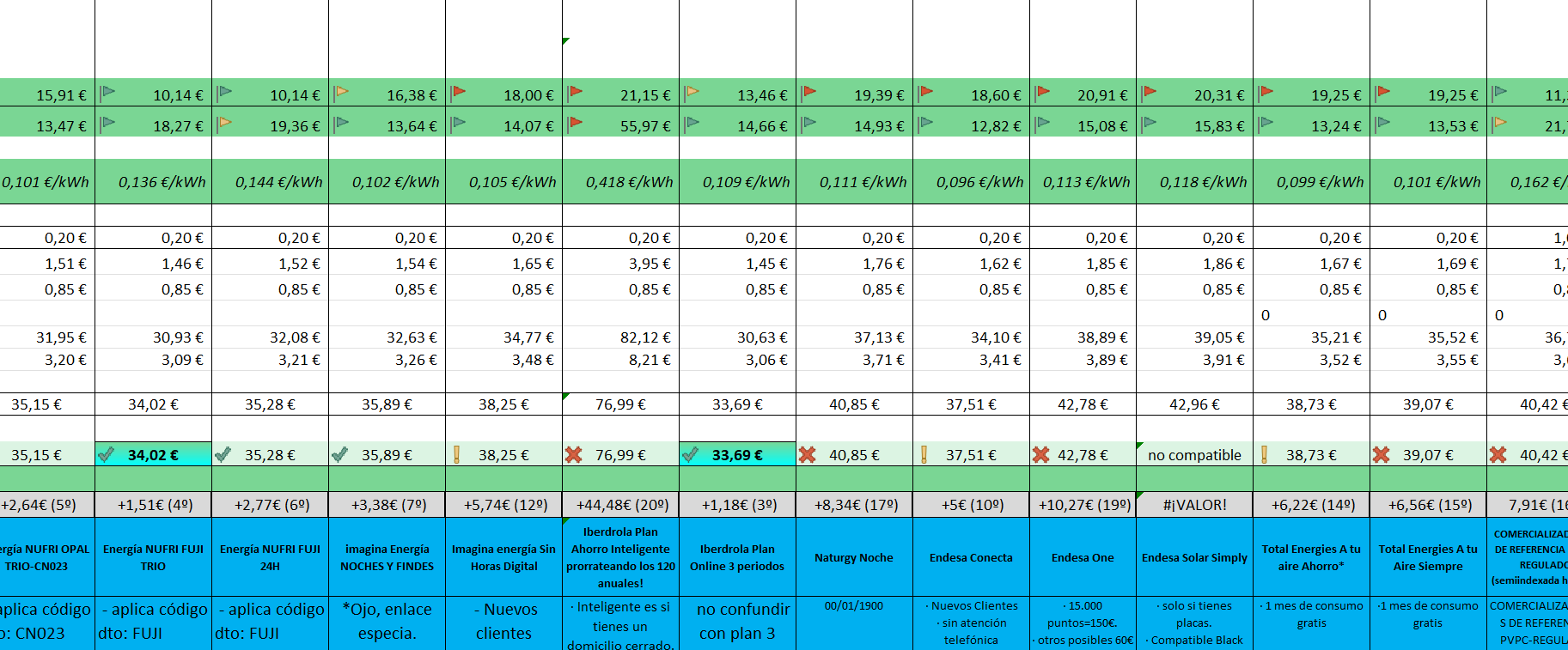Select the red flag beside 20,31 €

(1150, 92)
